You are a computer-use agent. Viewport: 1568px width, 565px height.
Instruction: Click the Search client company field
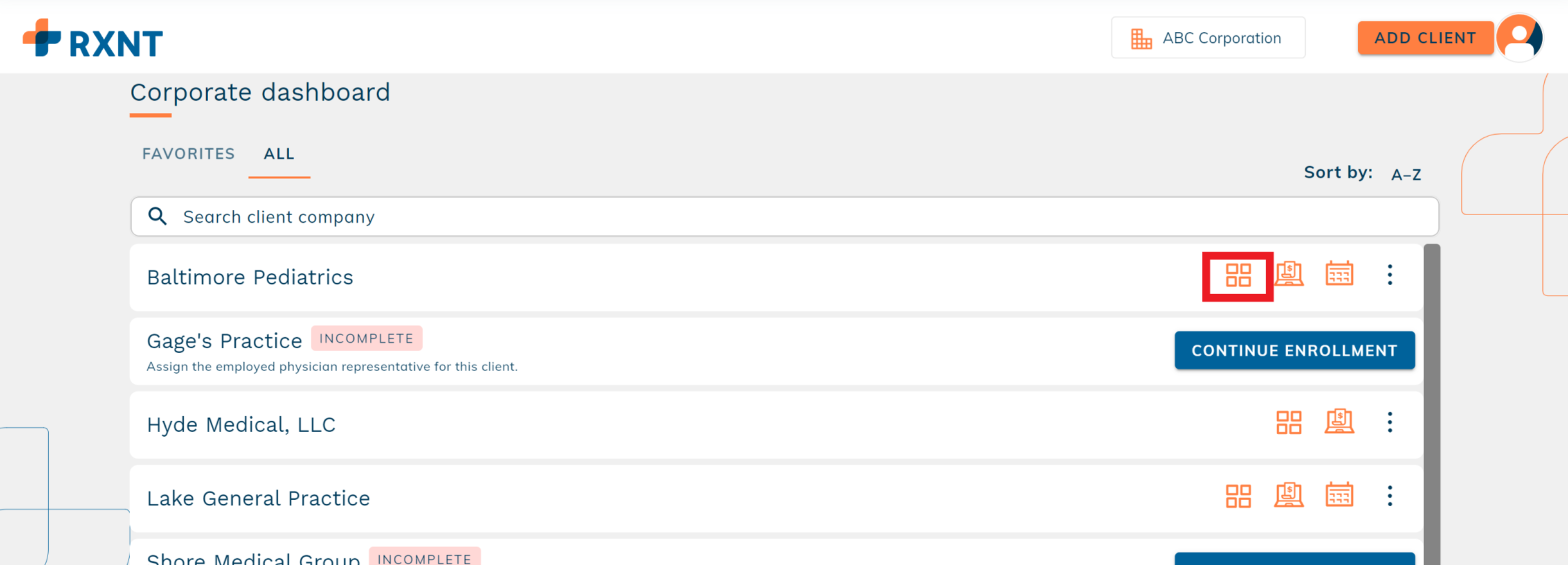(x=784, y=217)
